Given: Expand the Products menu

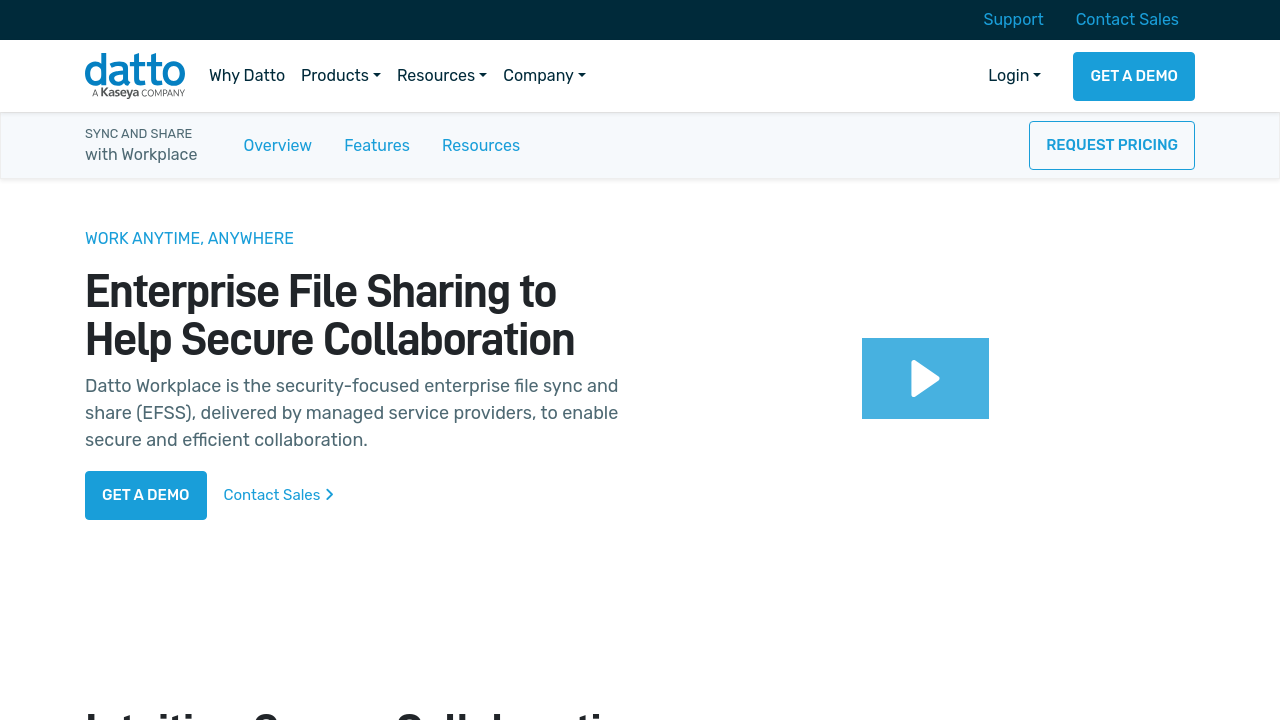Looking at the screenshot, I should coord(340,76).
